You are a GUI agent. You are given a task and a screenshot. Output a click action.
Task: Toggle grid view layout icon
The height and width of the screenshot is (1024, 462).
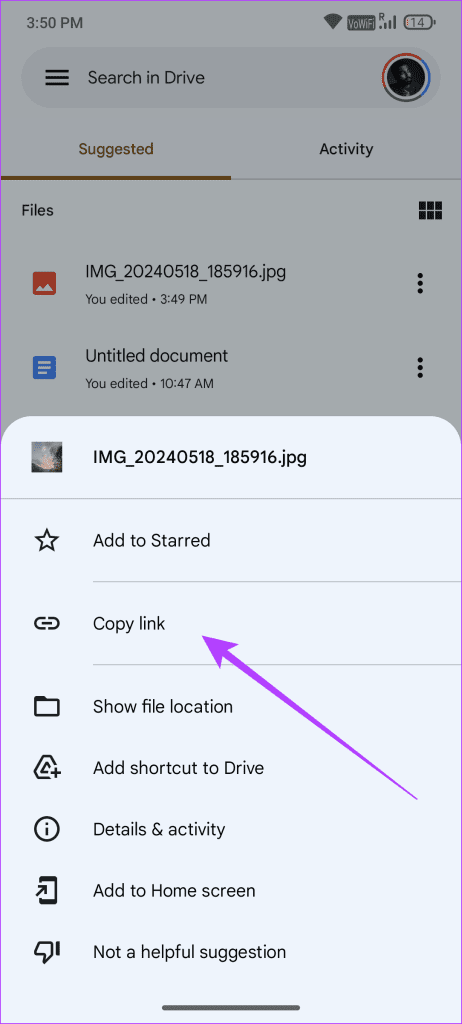[x=430, y=210]
